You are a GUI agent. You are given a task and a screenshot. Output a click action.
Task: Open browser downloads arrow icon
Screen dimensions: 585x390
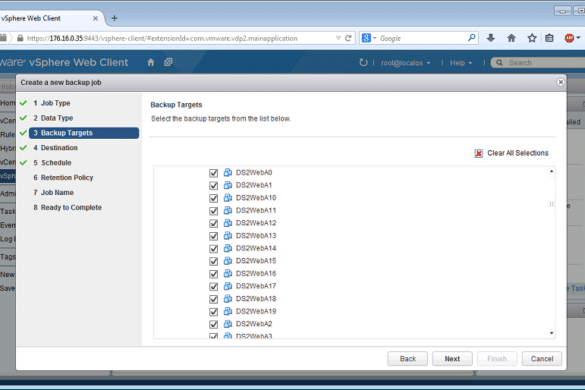coord(491,38)
